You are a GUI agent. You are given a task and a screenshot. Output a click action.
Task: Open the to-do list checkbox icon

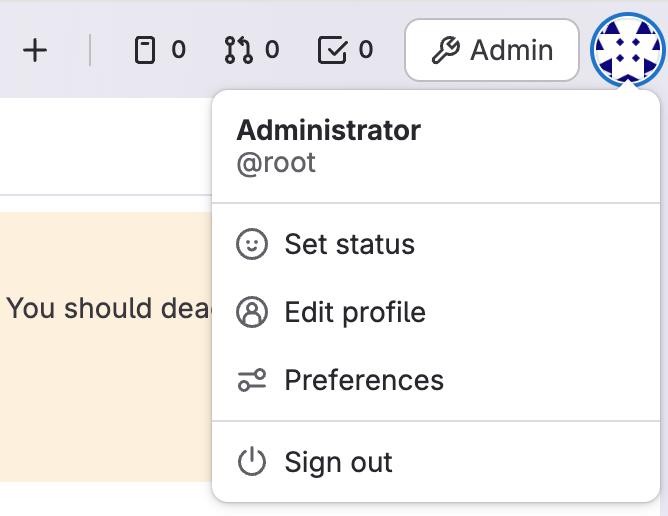tap(331, 50)
